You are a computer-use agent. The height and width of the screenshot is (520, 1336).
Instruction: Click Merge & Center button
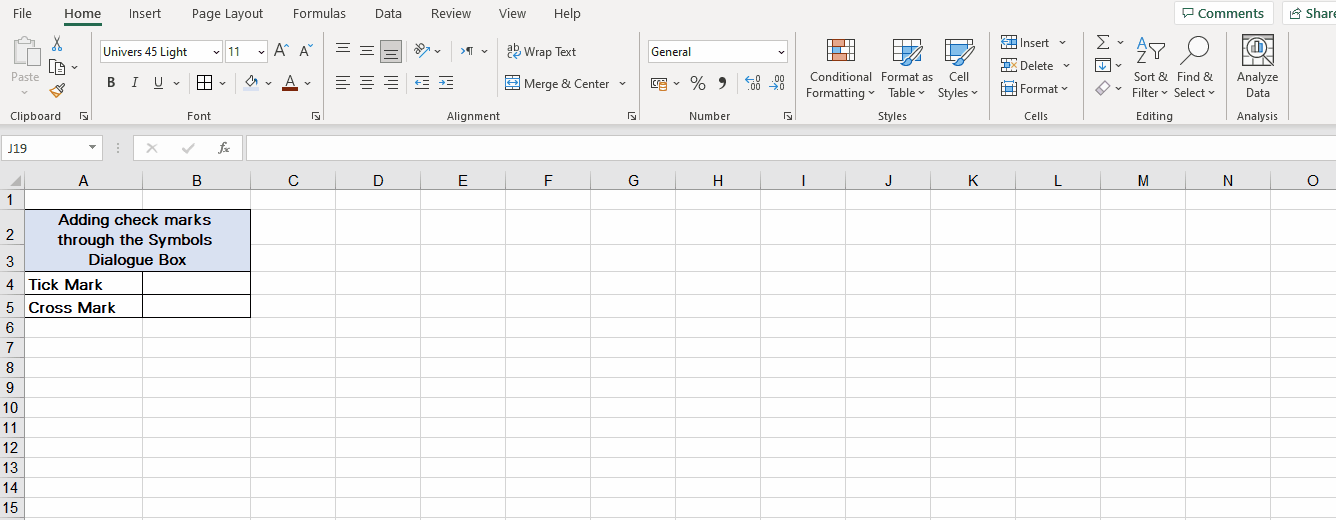click(558, 83)
